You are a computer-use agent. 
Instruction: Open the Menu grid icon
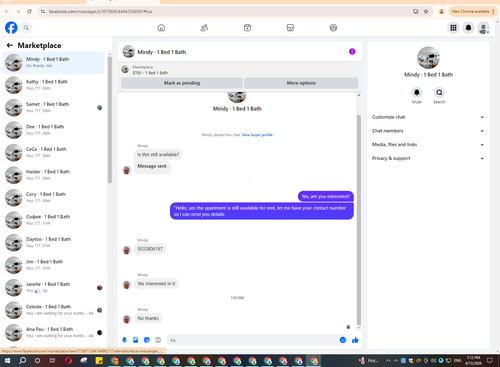tap(453, 28)
